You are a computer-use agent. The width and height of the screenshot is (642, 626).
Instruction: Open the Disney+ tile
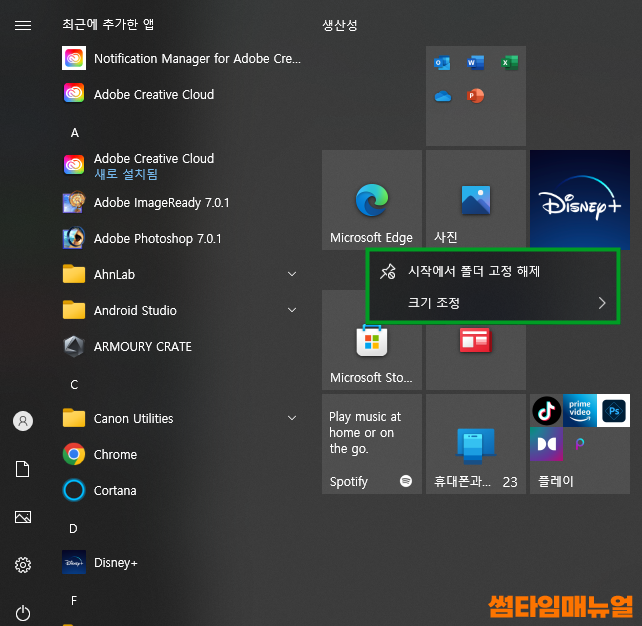(x=580, y=199)
